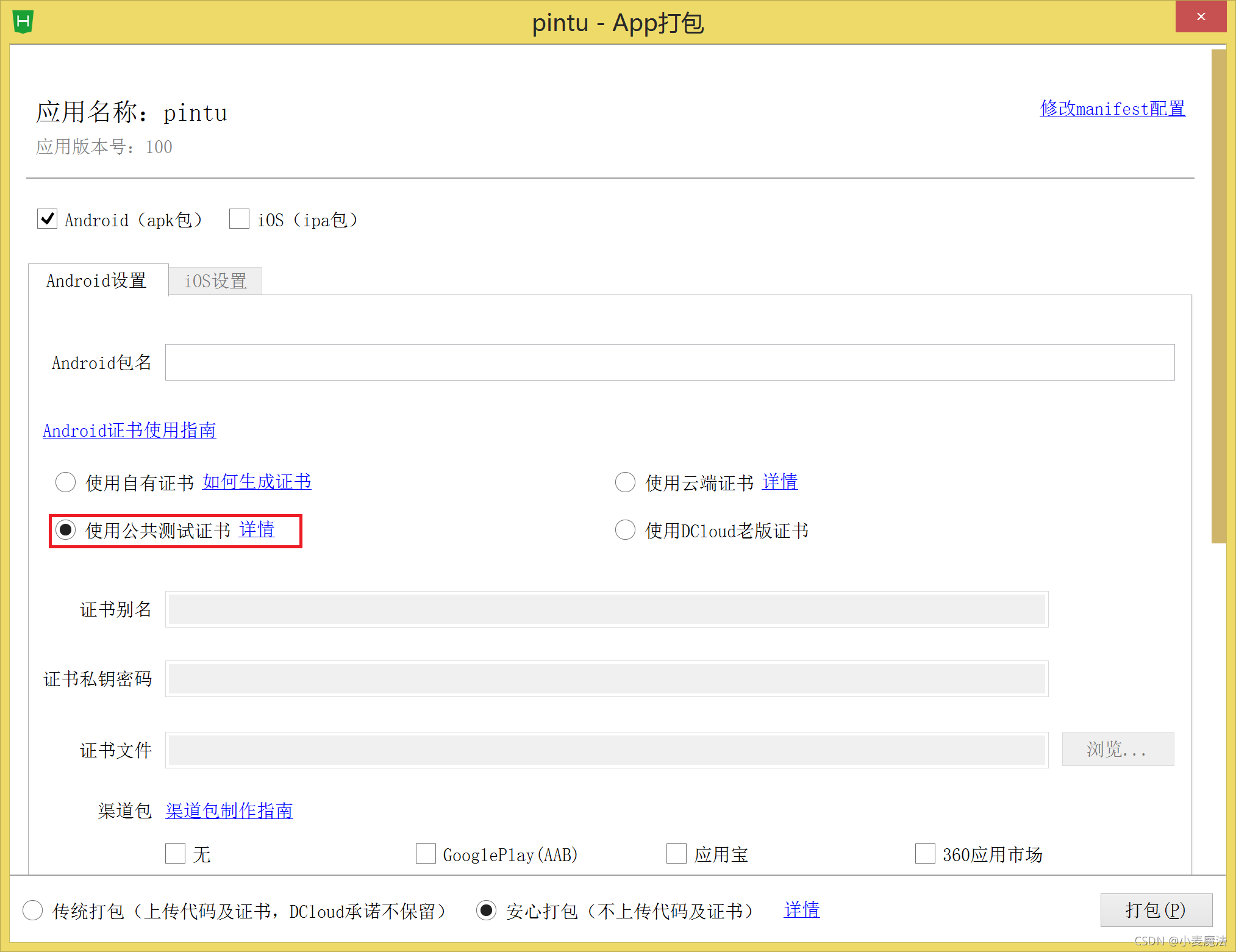Viewport: 1236px width, 952px height.
Task: Choose 使用云端证书 radio option
Action: pos(625,482)
